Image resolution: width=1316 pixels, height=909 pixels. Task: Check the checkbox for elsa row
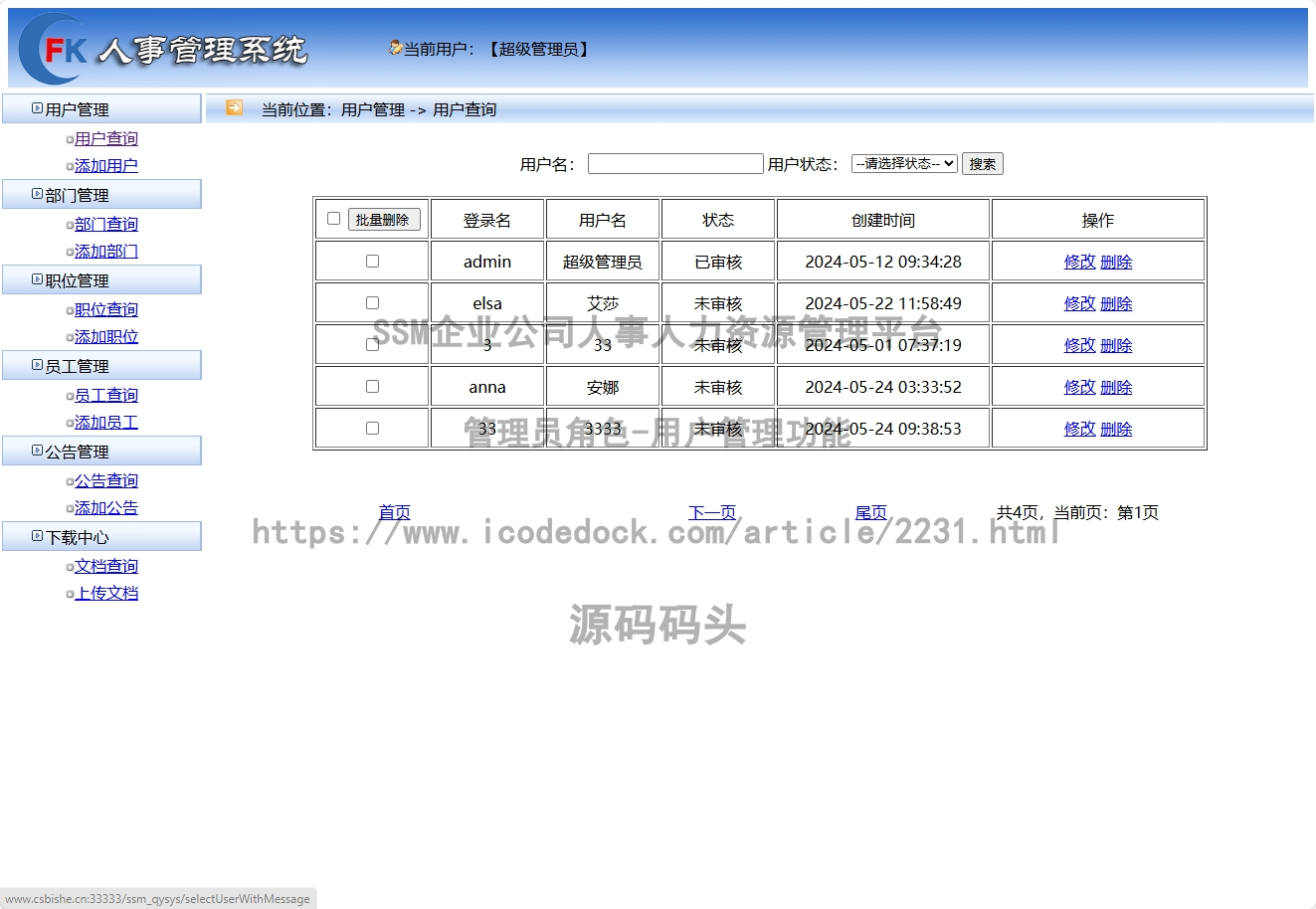coord(373,302)
